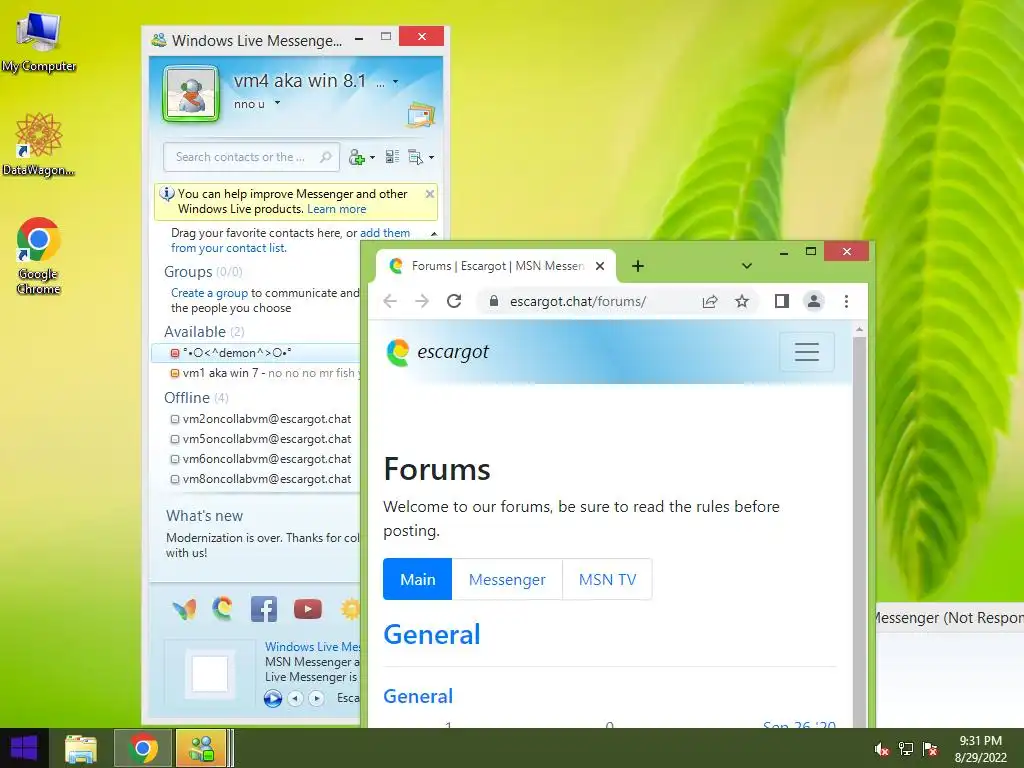Reload the escargot.chat page
Image resolution: width=1024 pixels, height=768 pixels.
(454, 301)
